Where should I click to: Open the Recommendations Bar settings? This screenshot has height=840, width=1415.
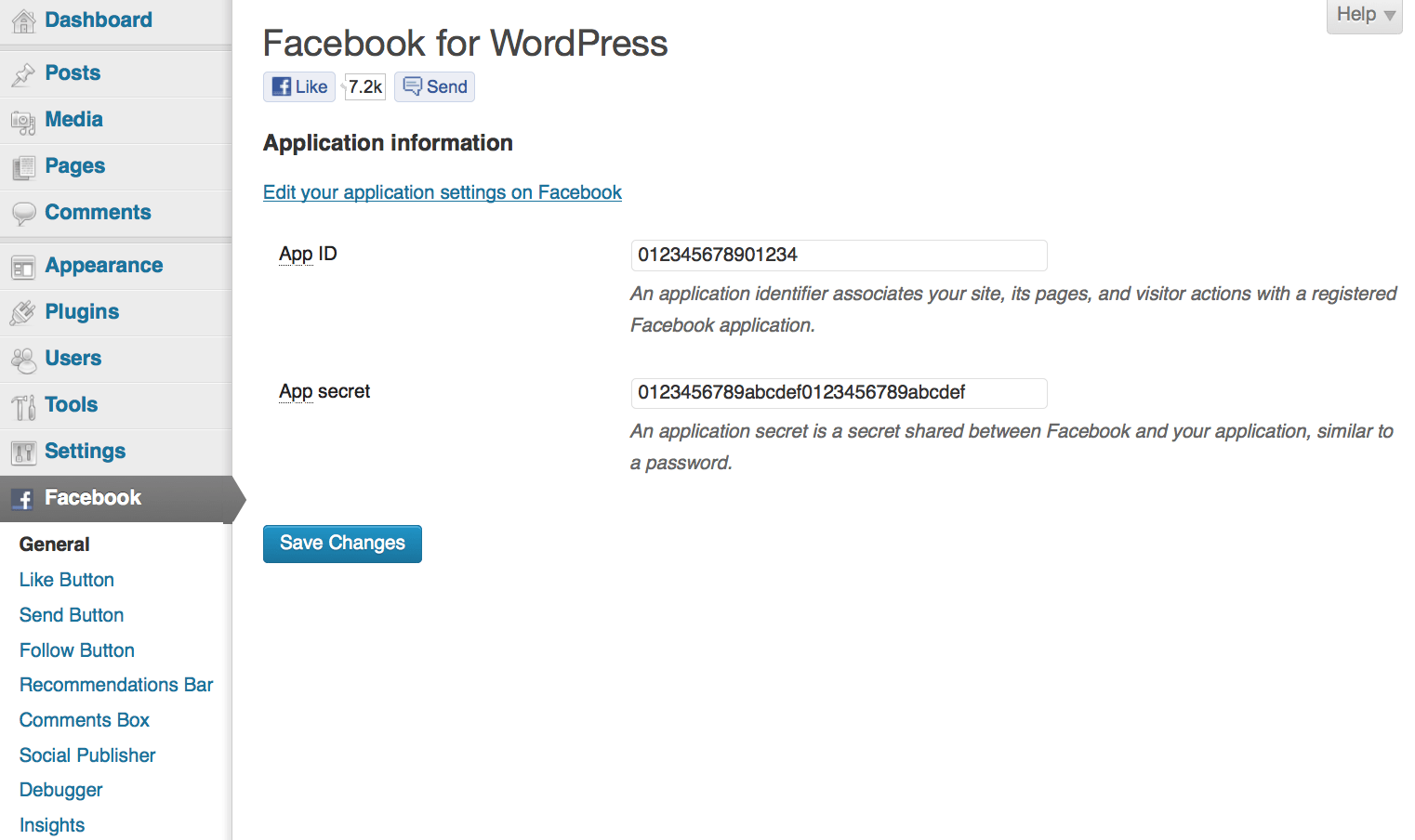click(x=116, y=685)
